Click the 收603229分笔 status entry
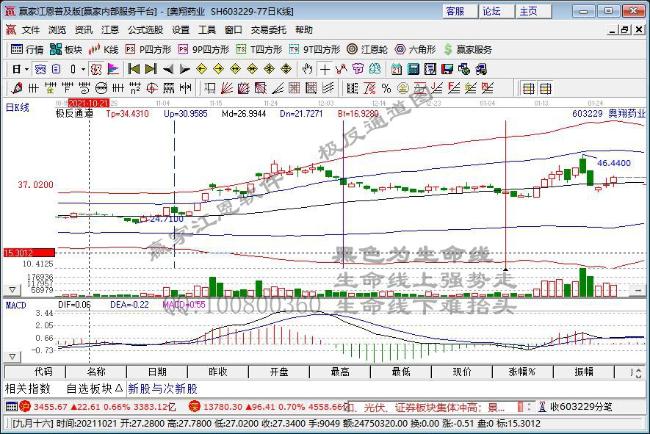 (x=581, y=407)
